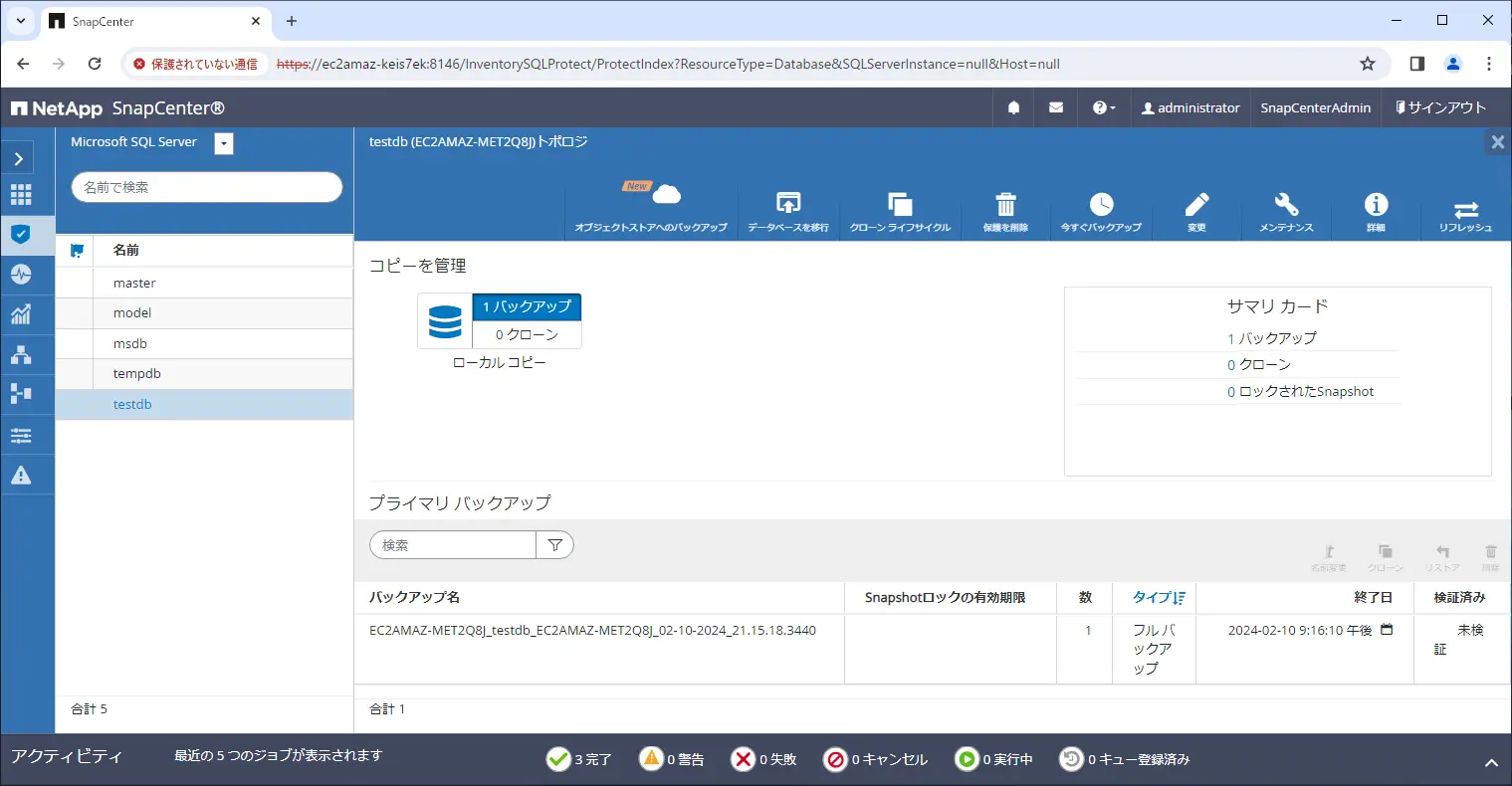Open Microsoft SQL Server dropdown
The width and height of the screenshot is (1512, 786).
[x=224, y=143]
